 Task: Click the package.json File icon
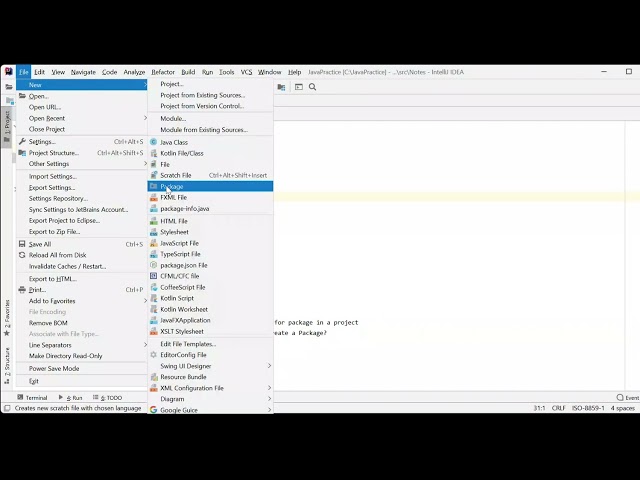(153, 265)
